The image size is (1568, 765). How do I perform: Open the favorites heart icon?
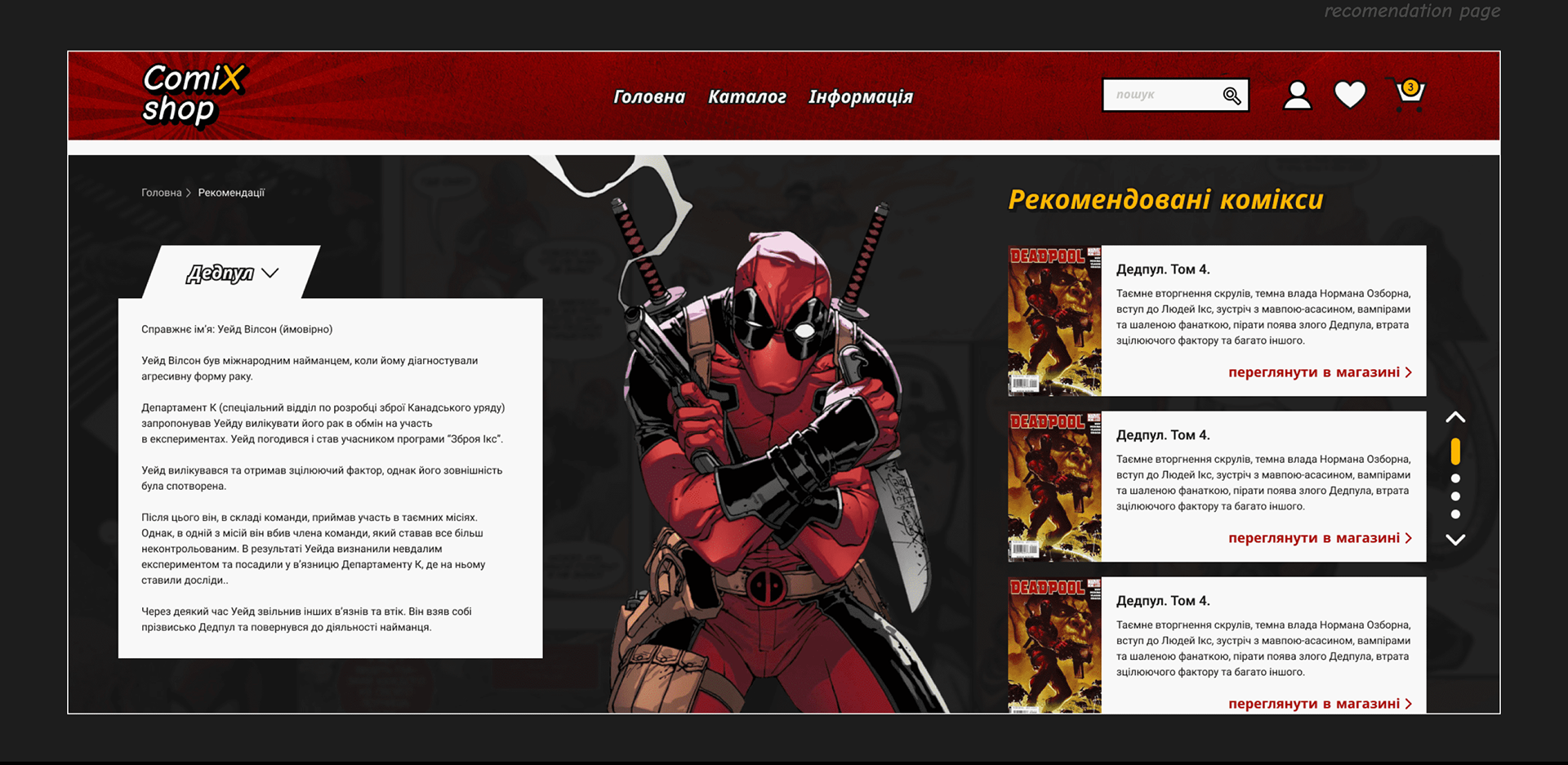tap(1350, 95)
